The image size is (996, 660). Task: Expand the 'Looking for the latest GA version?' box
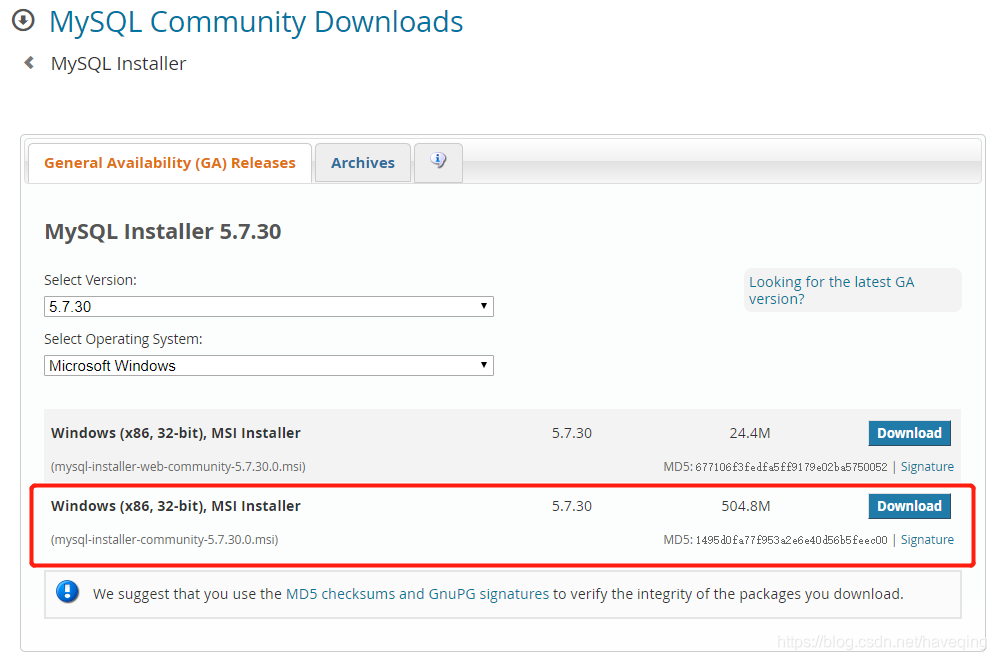(x=852, y=290)
